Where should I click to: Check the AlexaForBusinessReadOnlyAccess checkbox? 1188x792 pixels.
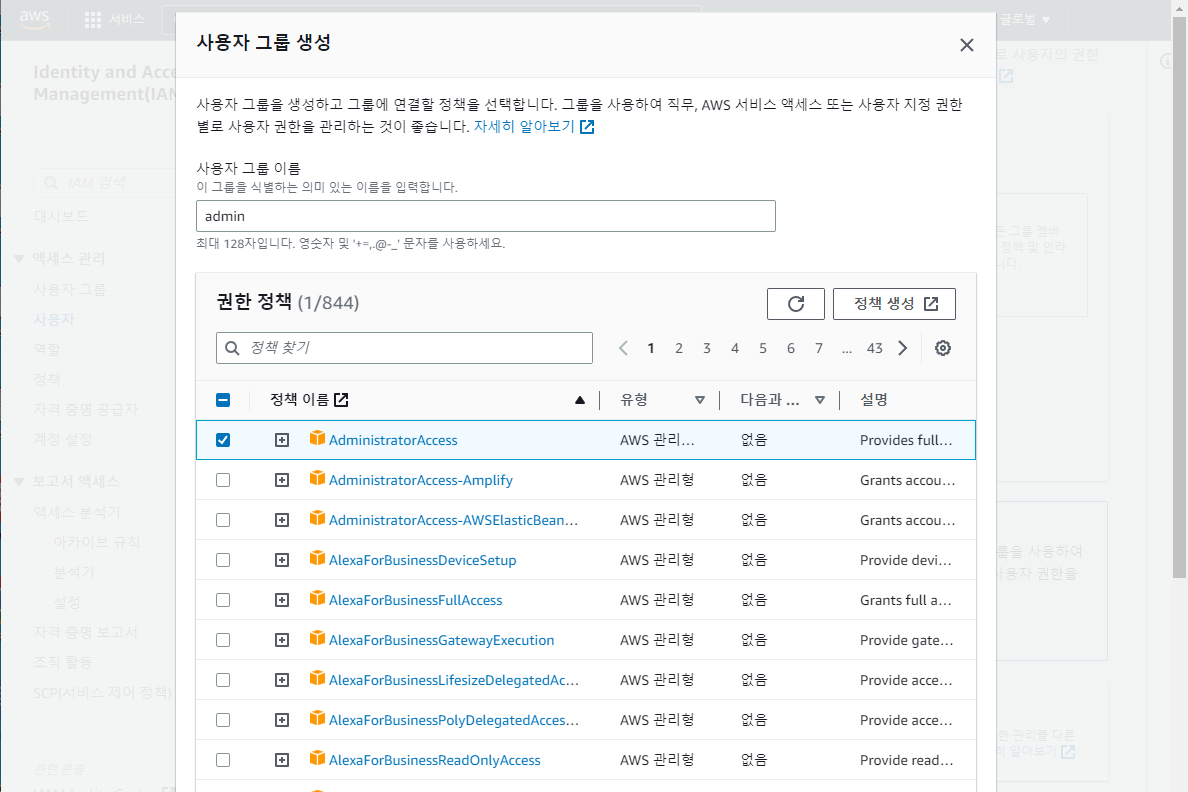[x=223, y=760]
